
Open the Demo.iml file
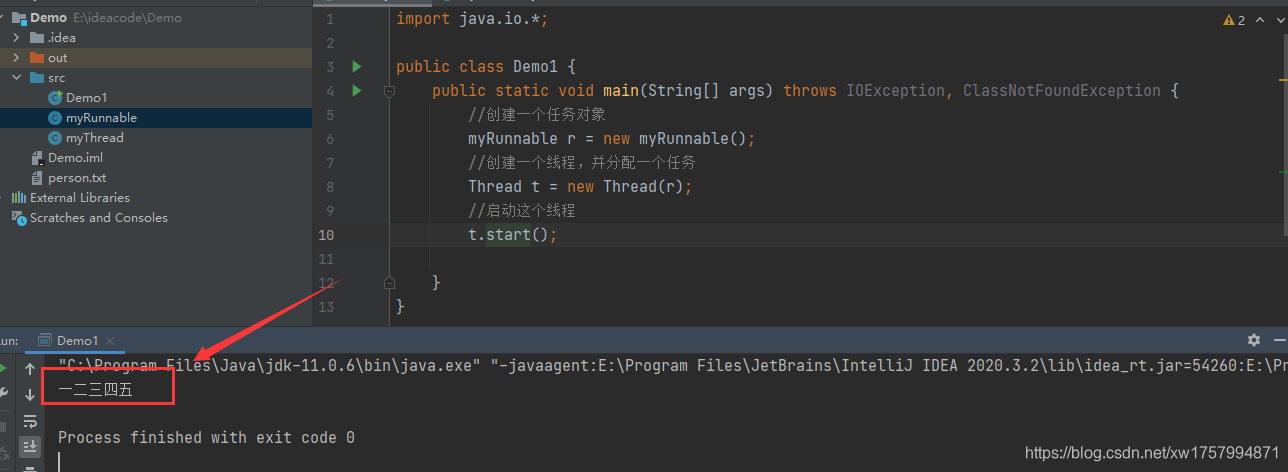pos(75,158)
